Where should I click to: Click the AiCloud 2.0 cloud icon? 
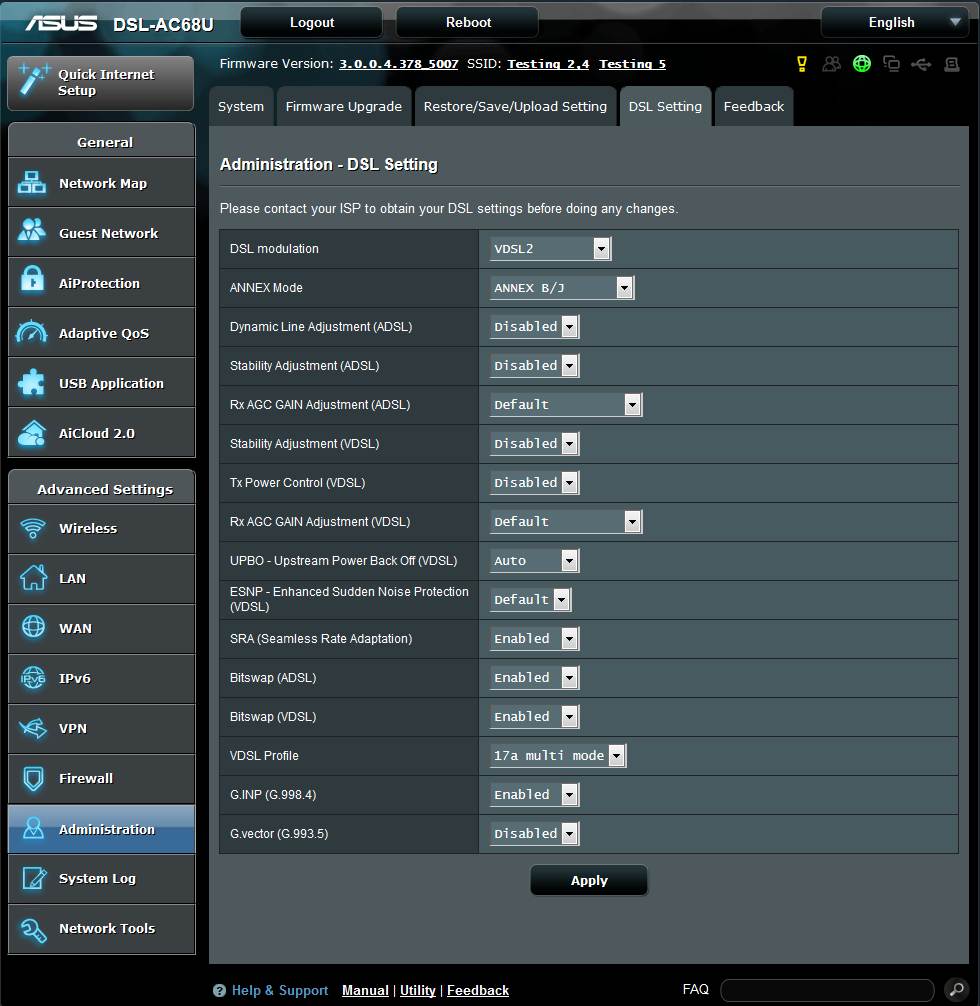31,433
